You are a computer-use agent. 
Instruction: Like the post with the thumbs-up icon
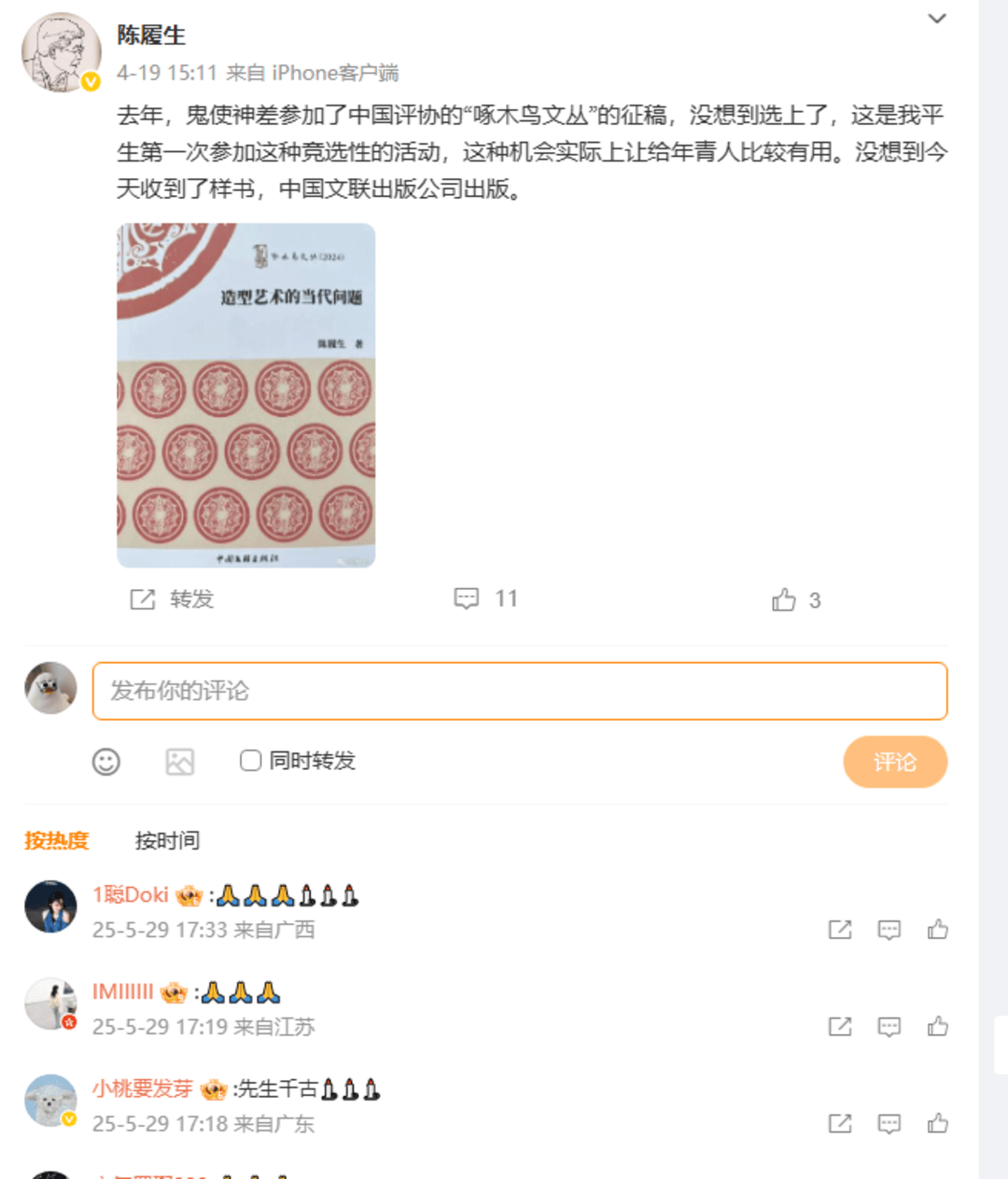[x=784, y=599]
